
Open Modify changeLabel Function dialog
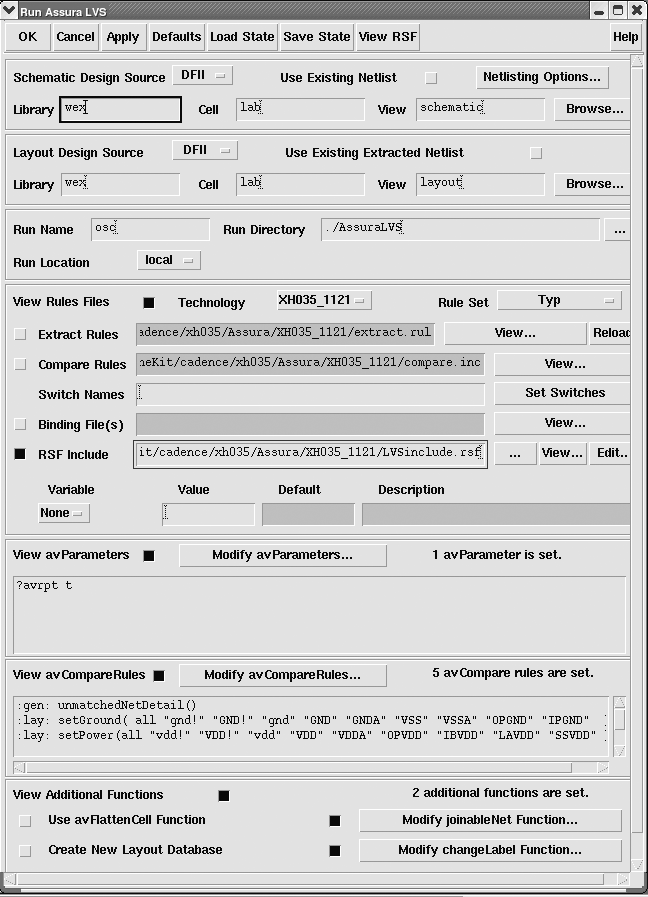point(490,850)
